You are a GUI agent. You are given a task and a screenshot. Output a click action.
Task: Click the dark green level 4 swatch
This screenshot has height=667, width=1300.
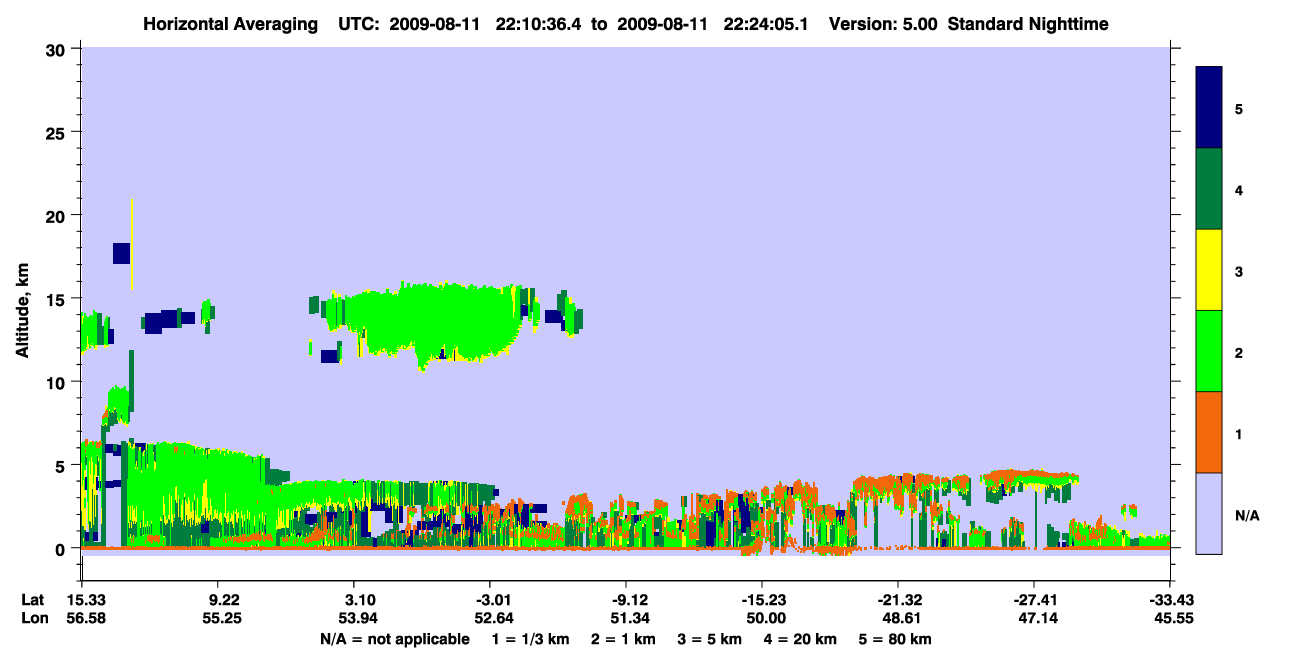[x=1209, y=189]
